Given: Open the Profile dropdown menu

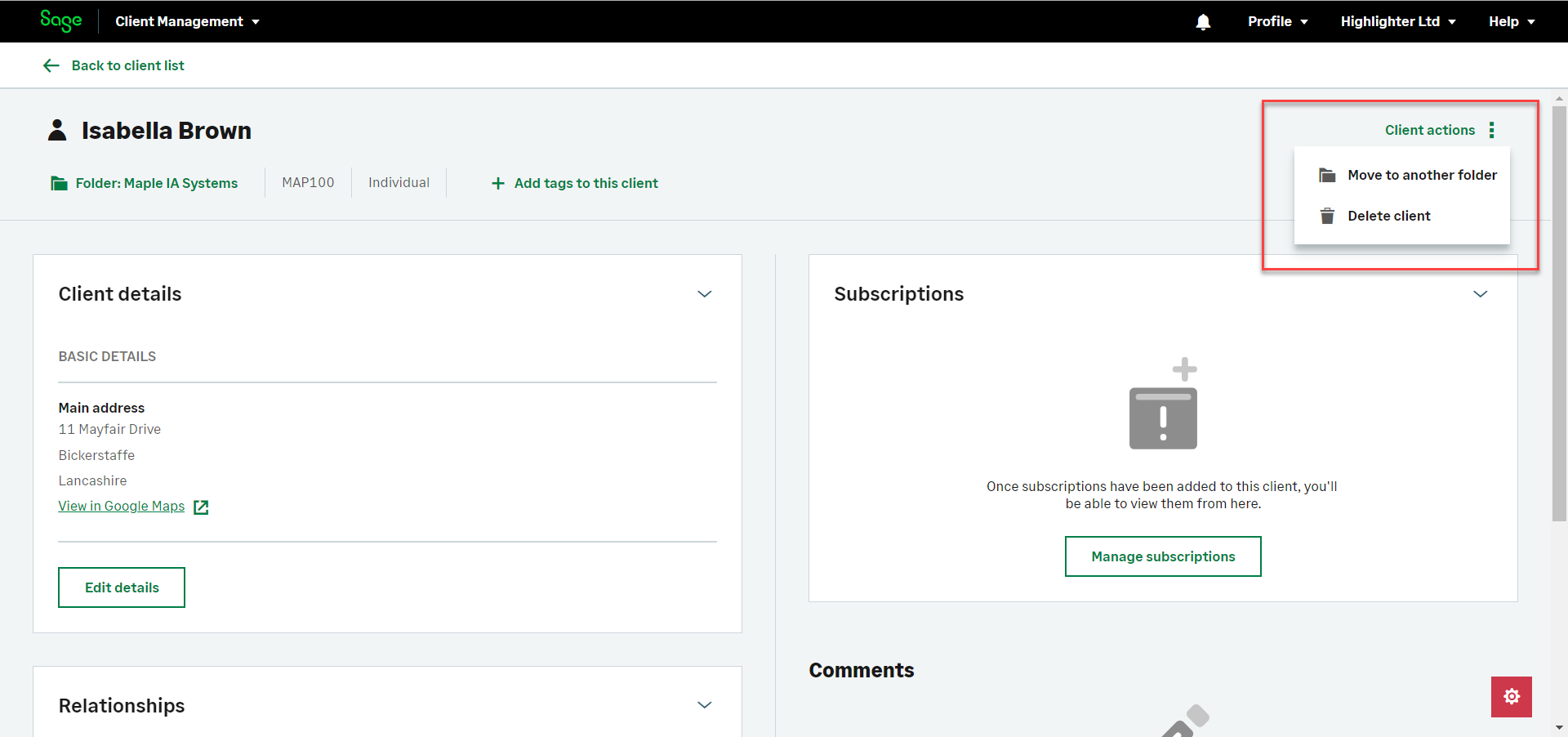Looking at the screenshot, I should tap(1277, 21).
